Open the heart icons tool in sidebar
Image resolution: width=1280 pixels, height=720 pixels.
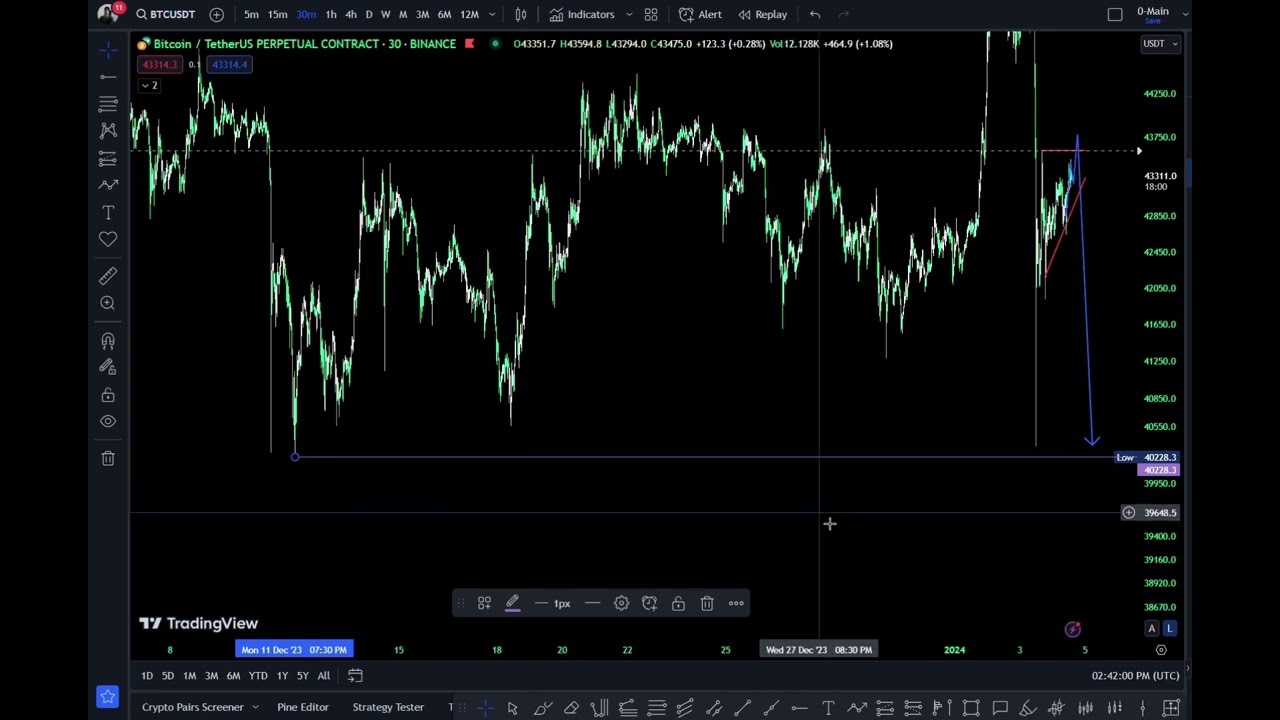tap(108, 239)
